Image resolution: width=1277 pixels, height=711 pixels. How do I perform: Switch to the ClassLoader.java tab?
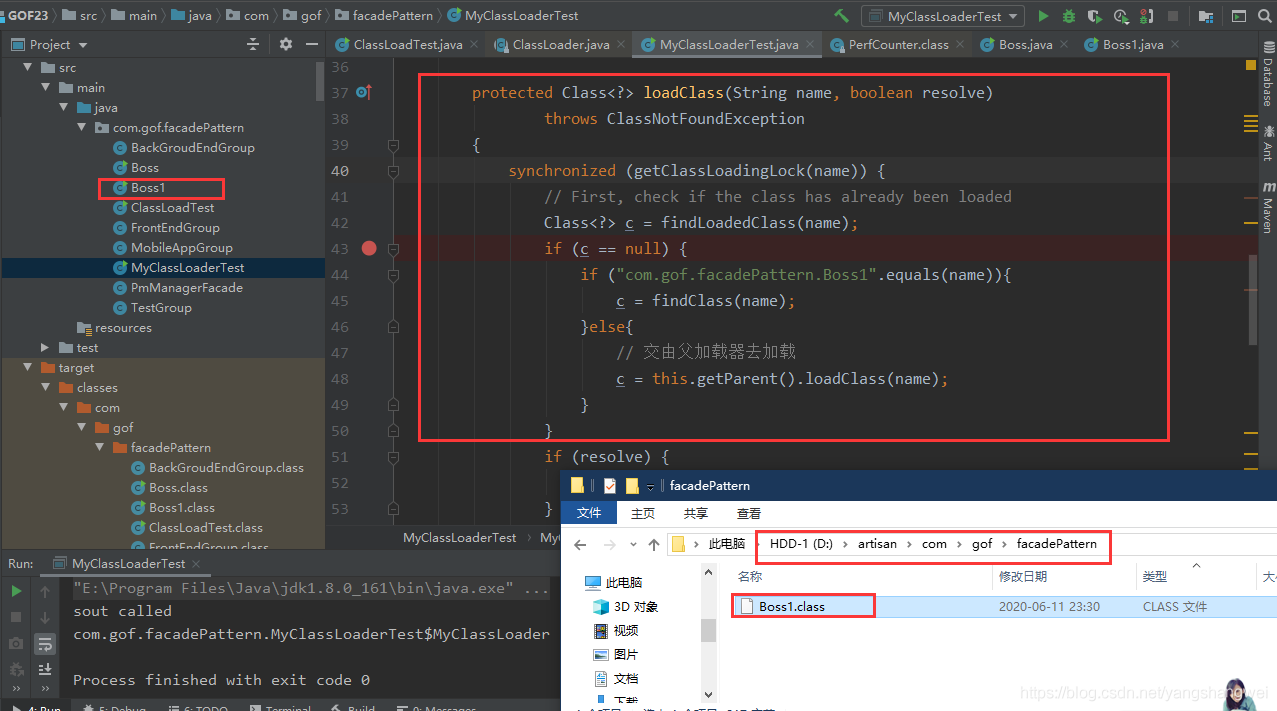coord(560,45)
